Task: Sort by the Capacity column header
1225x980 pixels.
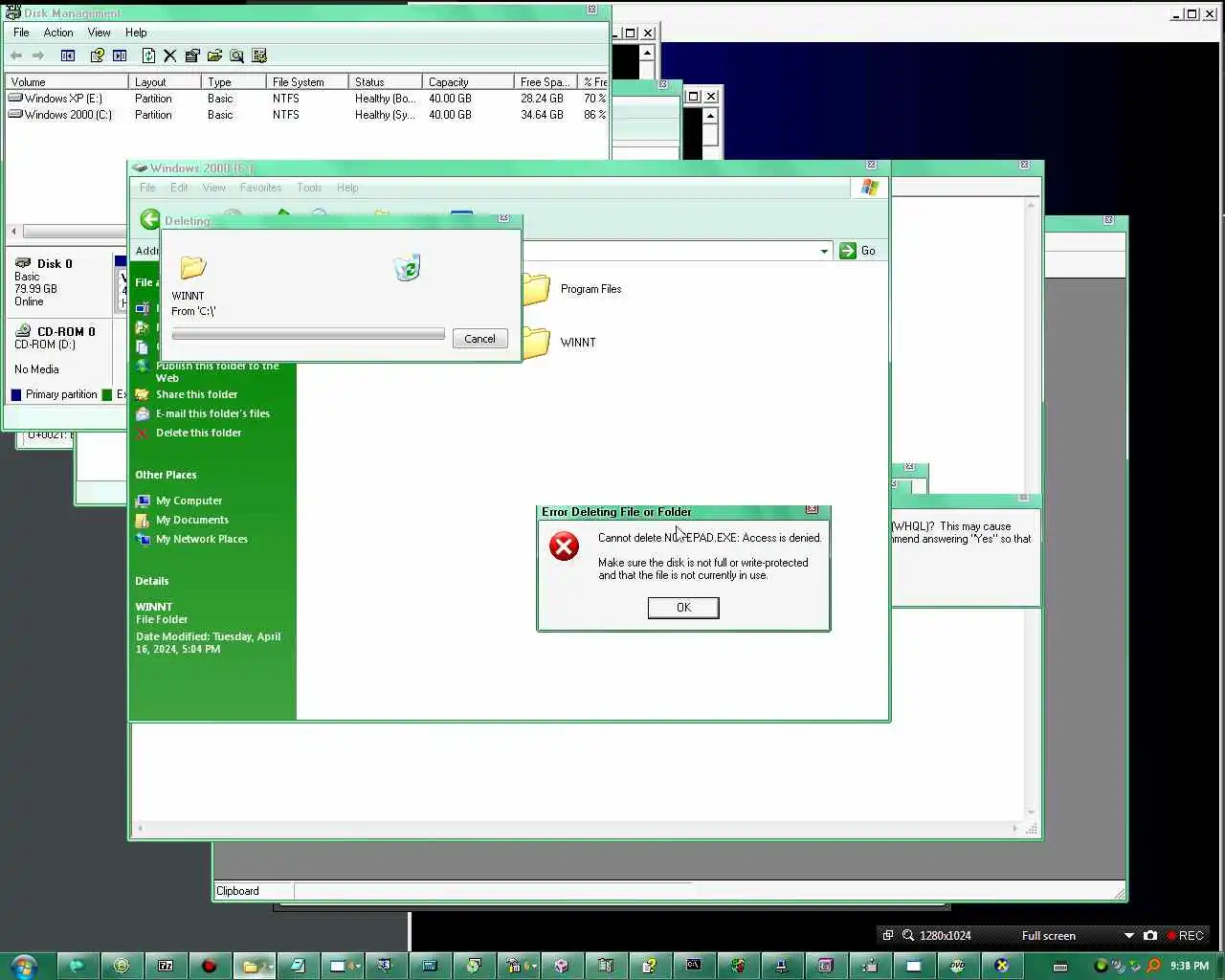Action: click(467, 82)
